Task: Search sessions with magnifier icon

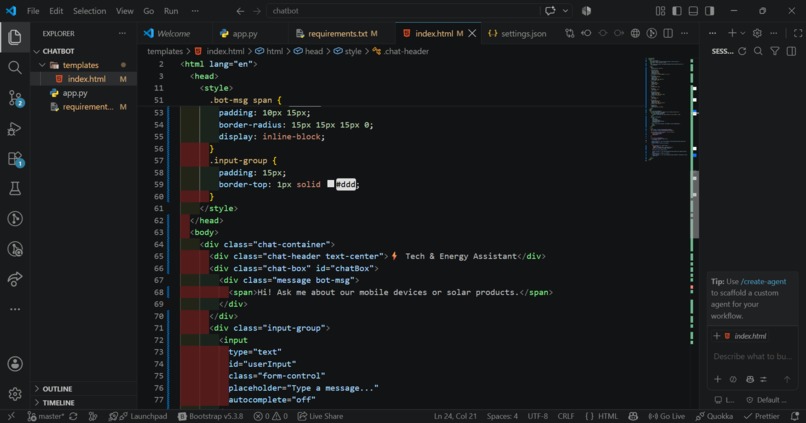Action: (758, 51)
